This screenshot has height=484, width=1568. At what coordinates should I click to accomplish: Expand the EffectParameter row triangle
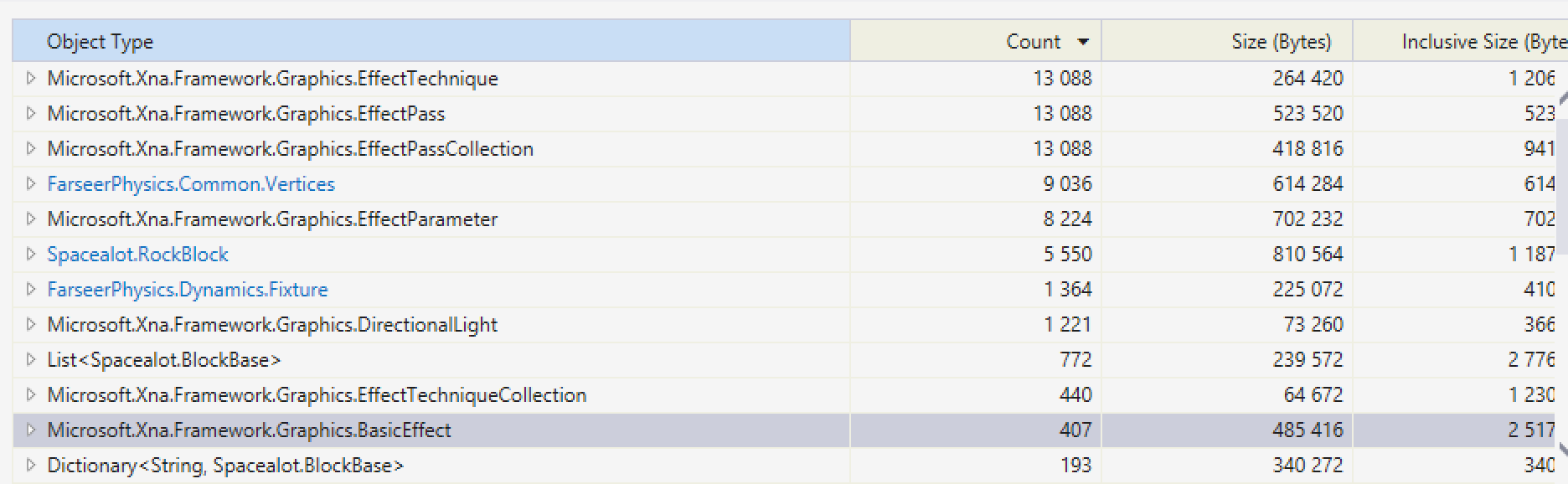(31, 219)
